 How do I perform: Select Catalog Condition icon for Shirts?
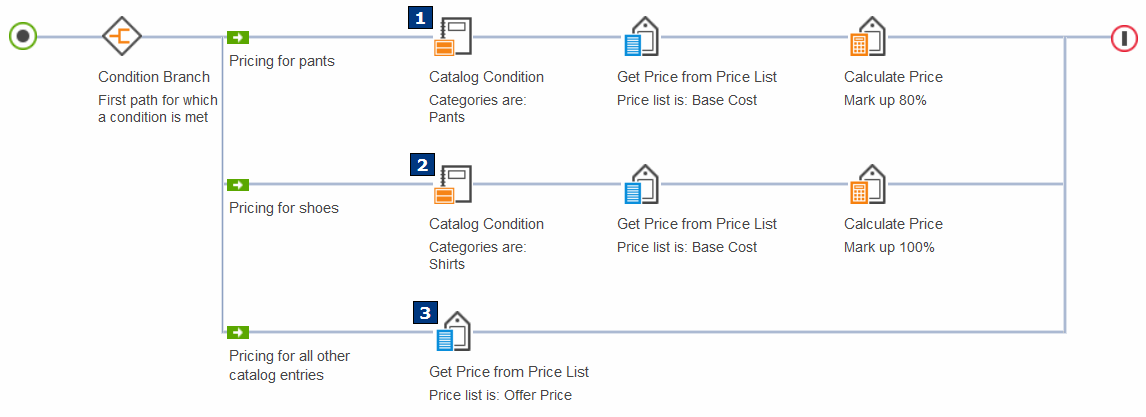[x=452, y=185]
